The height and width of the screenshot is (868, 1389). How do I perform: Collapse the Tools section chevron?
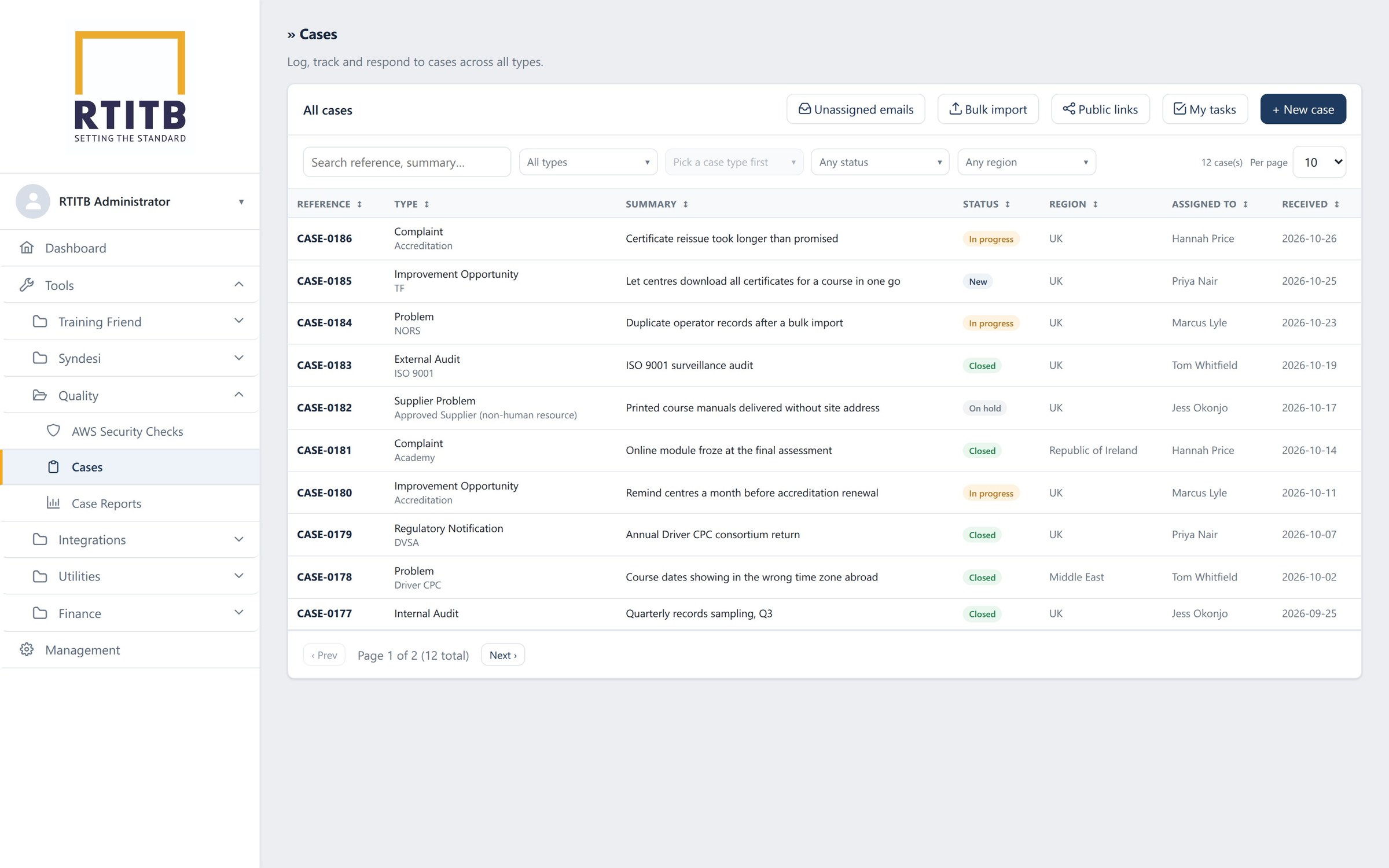tap(239, 284)
